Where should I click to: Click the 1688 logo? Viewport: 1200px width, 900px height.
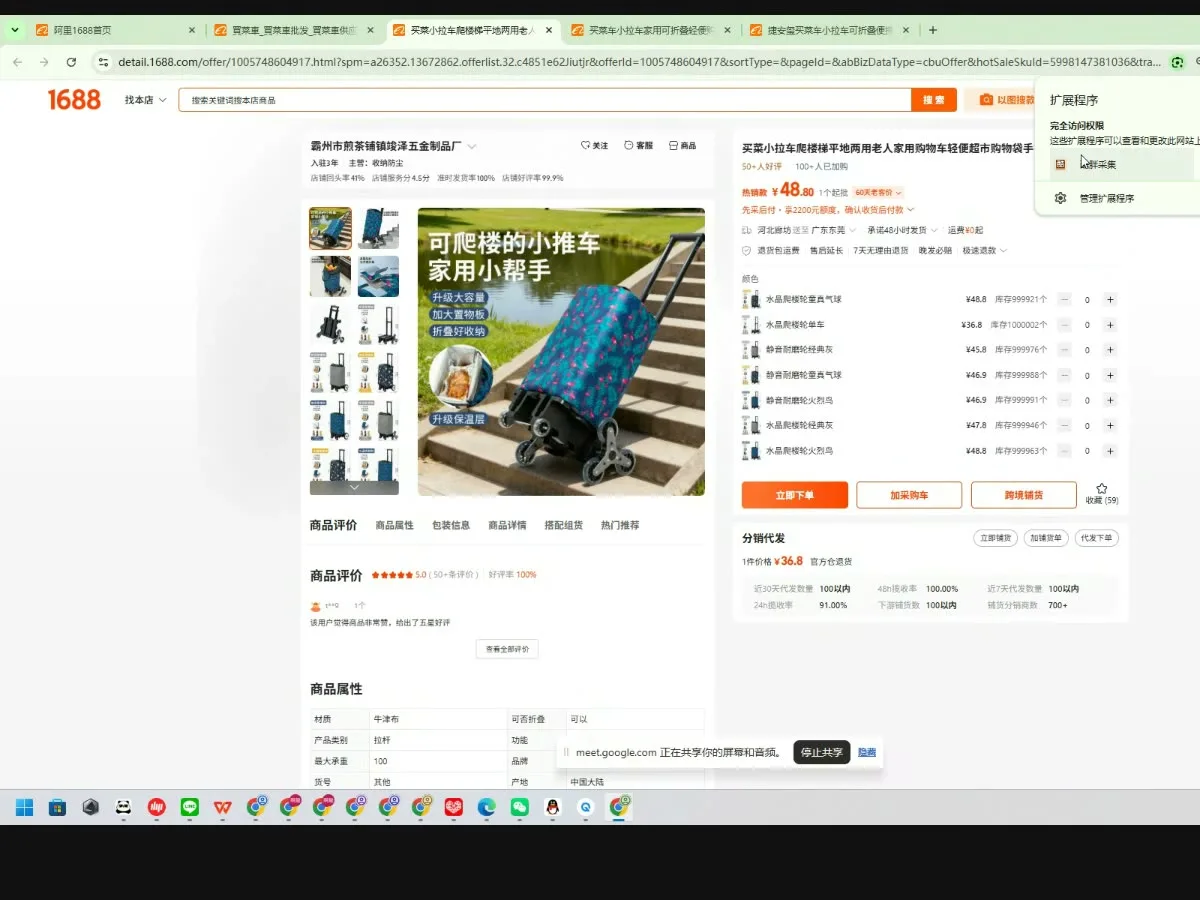tap(74, 99)
